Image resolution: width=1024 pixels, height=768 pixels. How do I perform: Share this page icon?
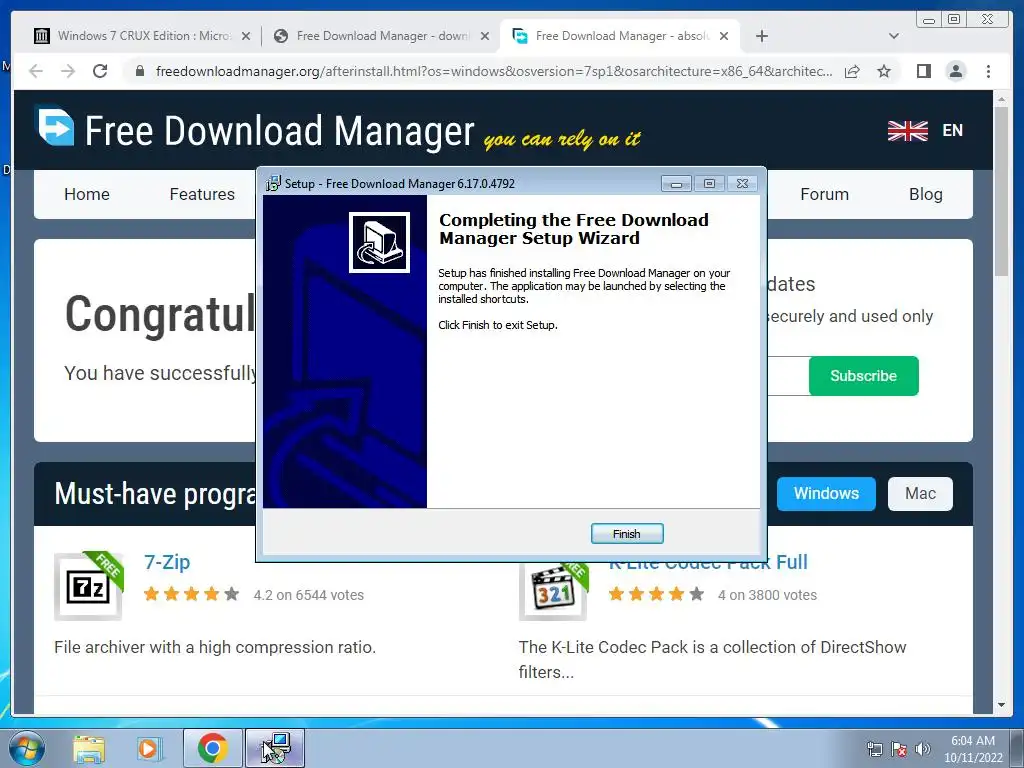852,71
